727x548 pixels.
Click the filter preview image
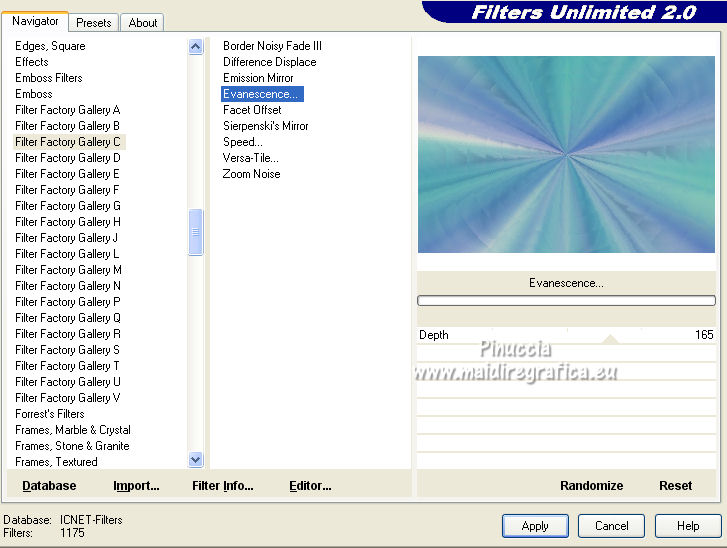click(566, 154)
